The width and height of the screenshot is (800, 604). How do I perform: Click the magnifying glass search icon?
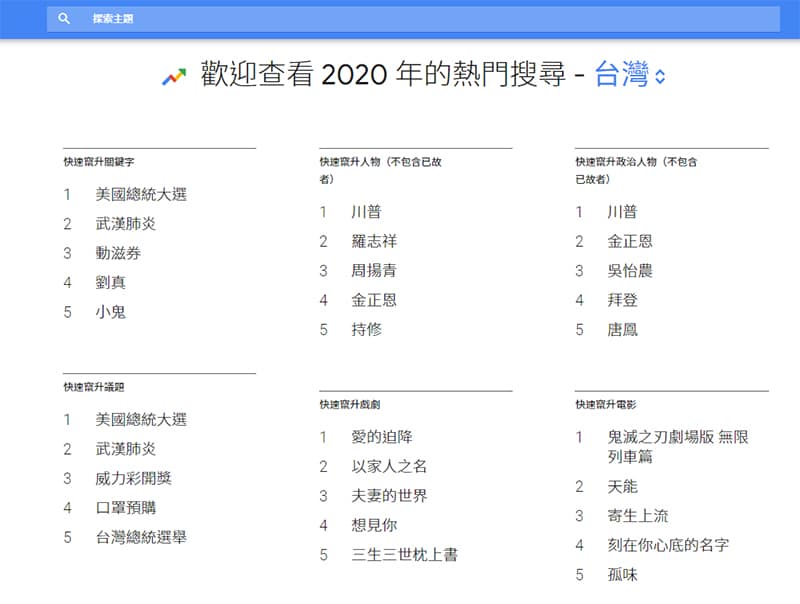click(64, 18)
